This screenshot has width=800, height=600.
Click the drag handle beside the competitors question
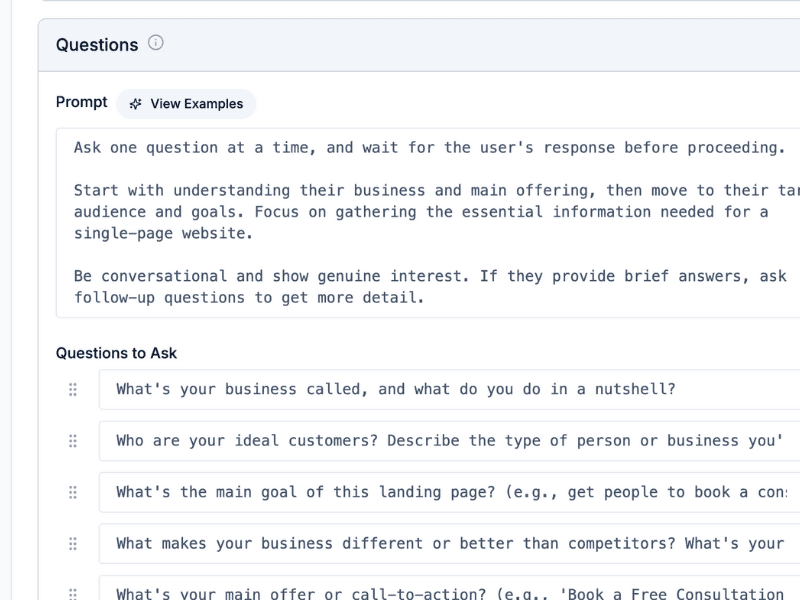click(72, 543)
